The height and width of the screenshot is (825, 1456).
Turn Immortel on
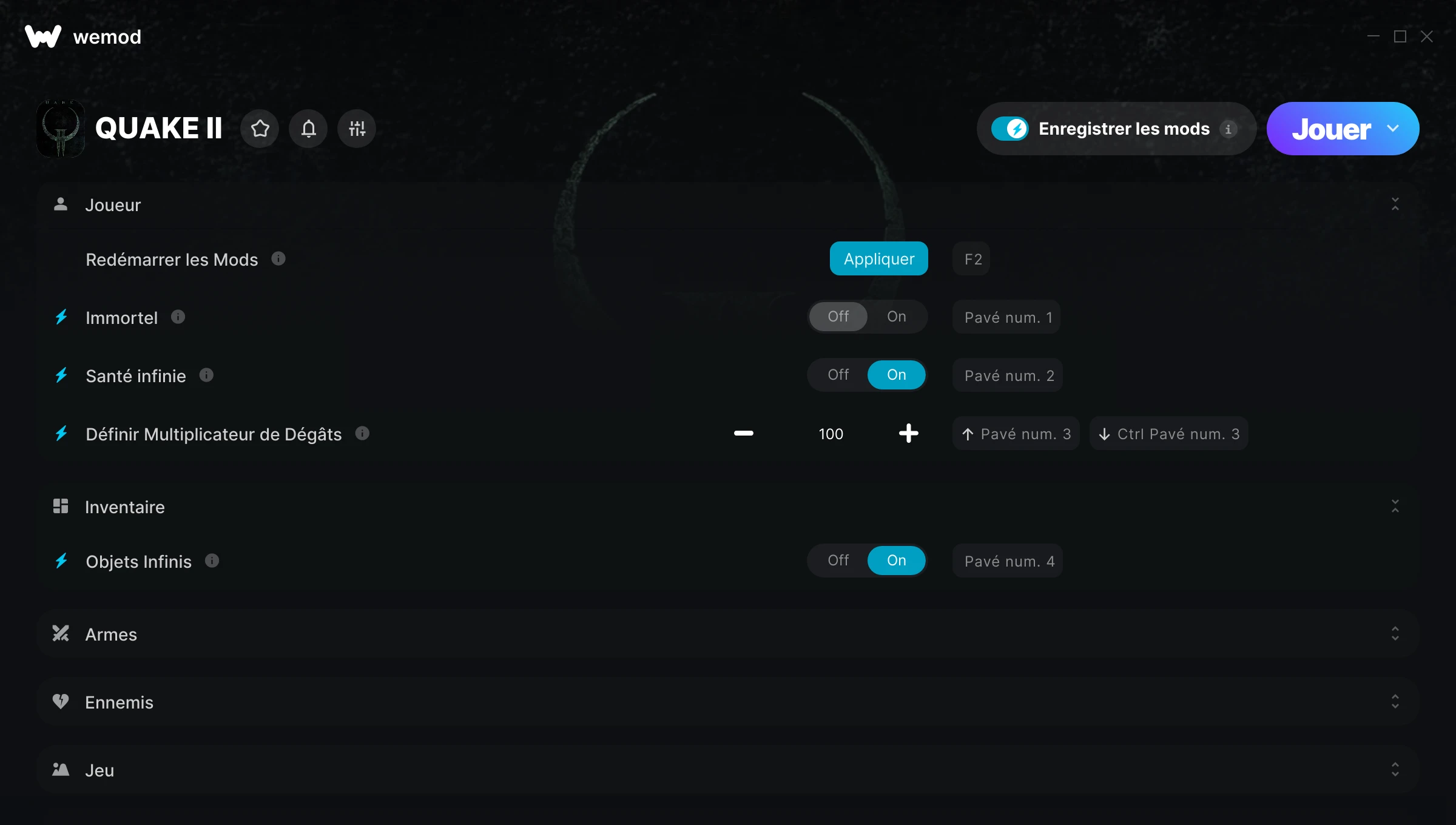point(897,317)
